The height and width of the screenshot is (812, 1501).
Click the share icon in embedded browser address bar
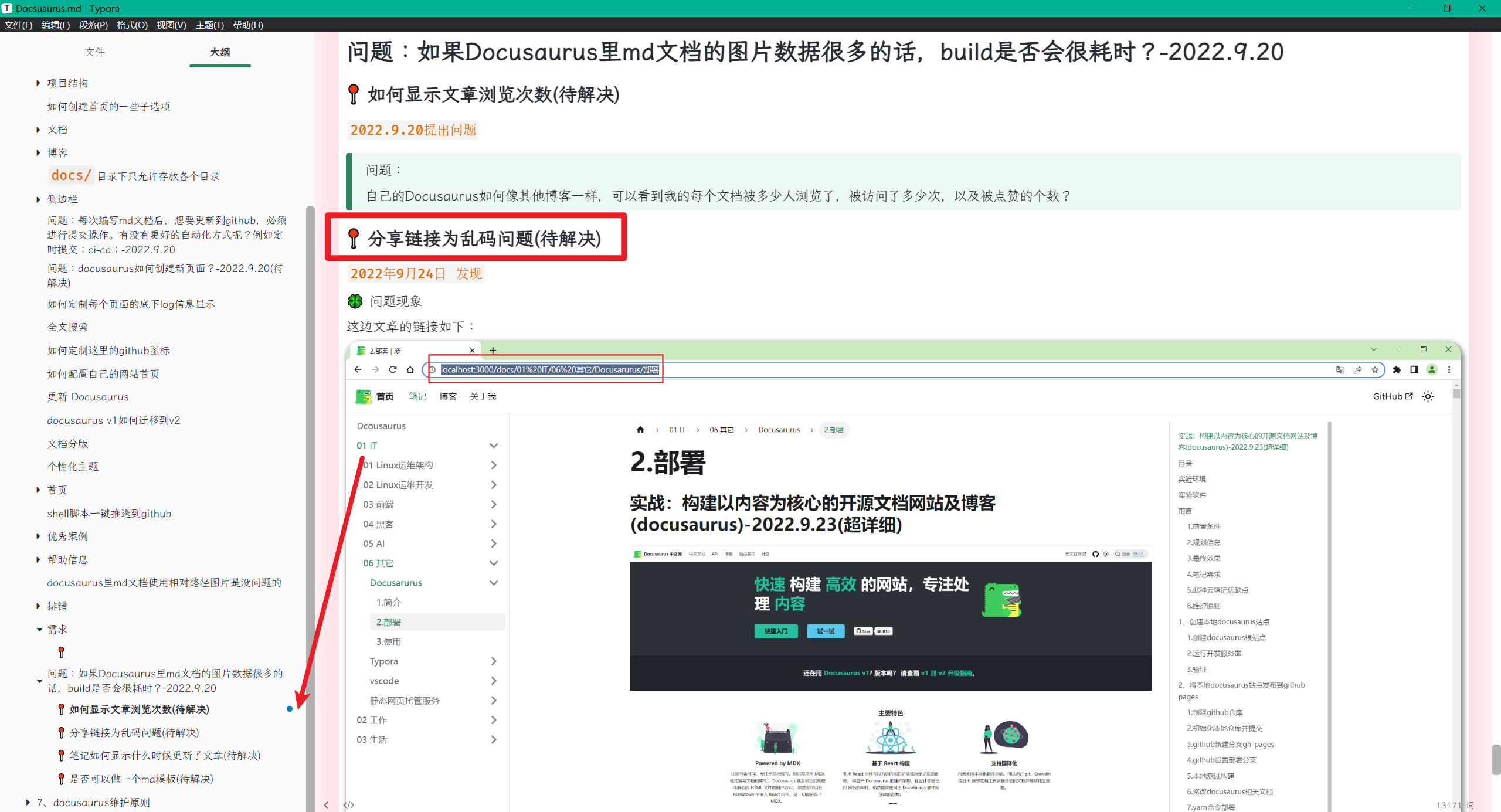(1357, 369)
